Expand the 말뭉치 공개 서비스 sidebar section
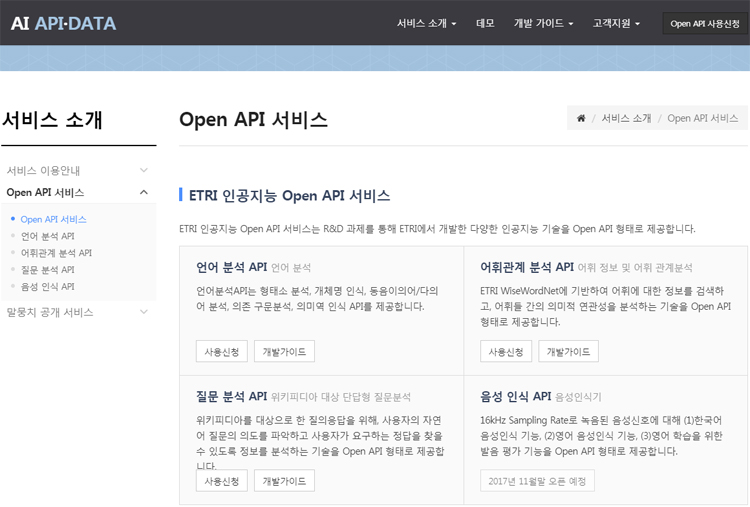Image resolution: width=750 pixels, height=507 pixels. coord(78,312)
